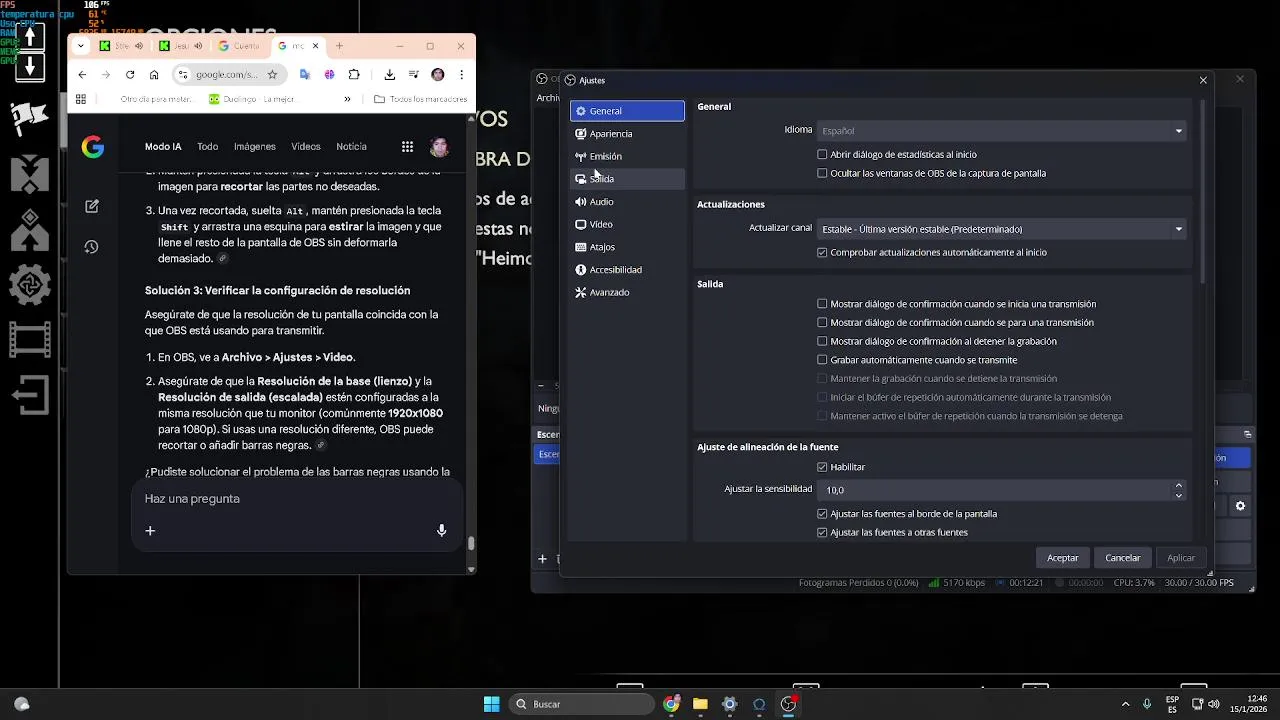Click Google logo in page

93,148
